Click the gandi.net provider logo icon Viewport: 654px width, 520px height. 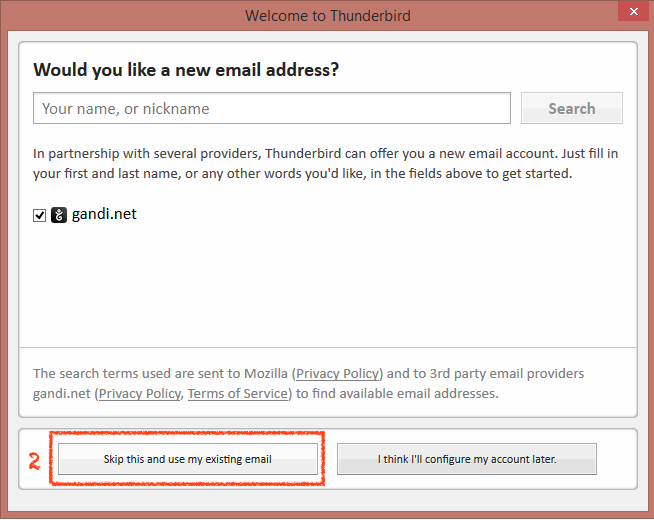[x=59, y=215]
